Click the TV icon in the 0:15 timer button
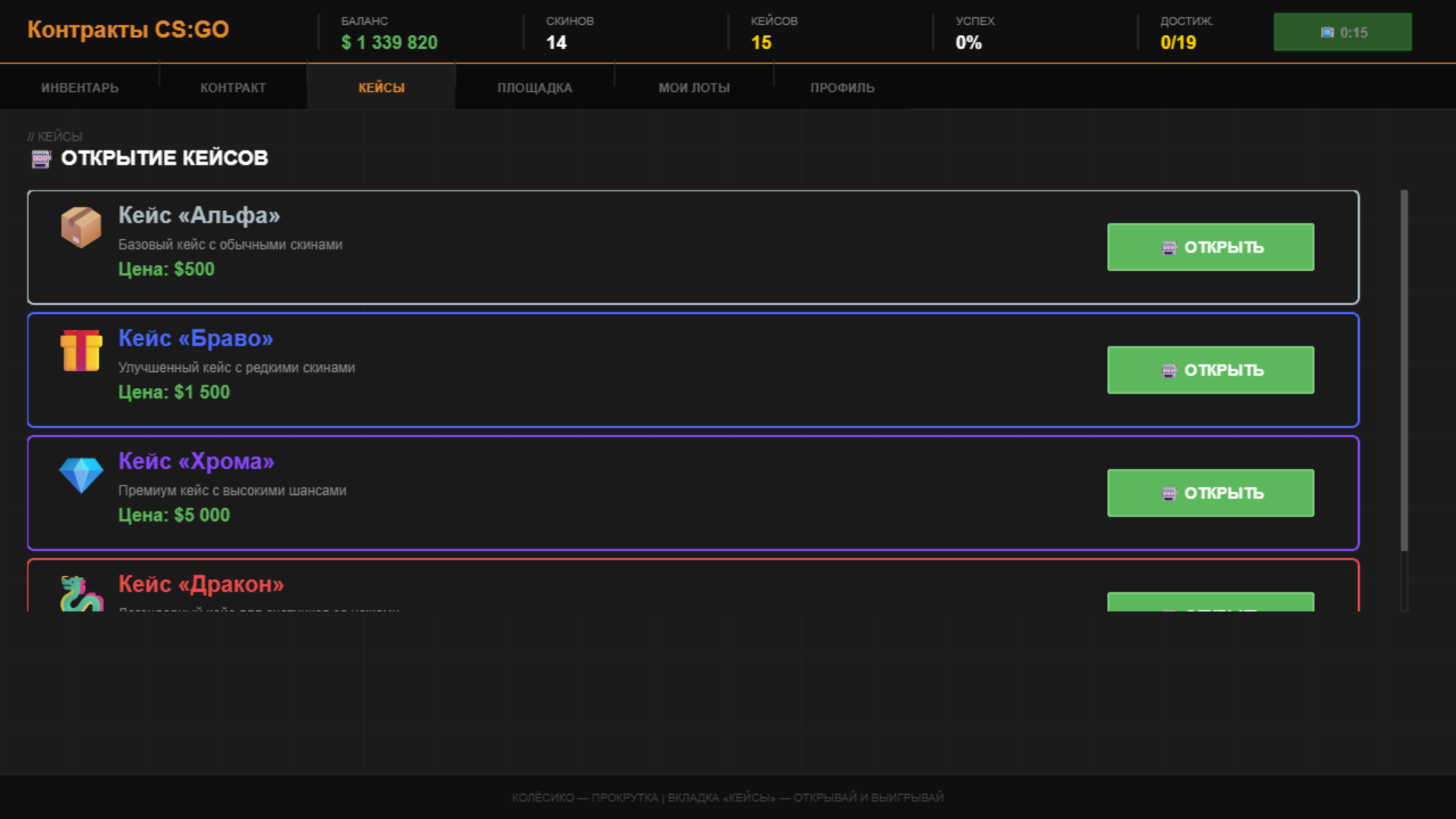The image size is (1456, 819). tap(1327, 33)
